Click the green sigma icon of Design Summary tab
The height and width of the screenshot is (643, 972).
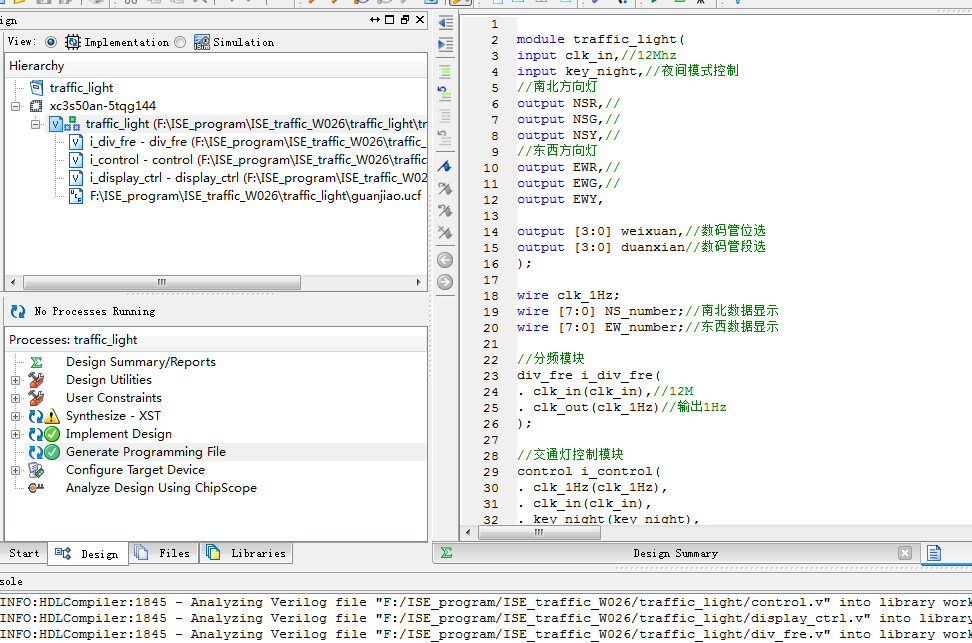tap(446, 552)
